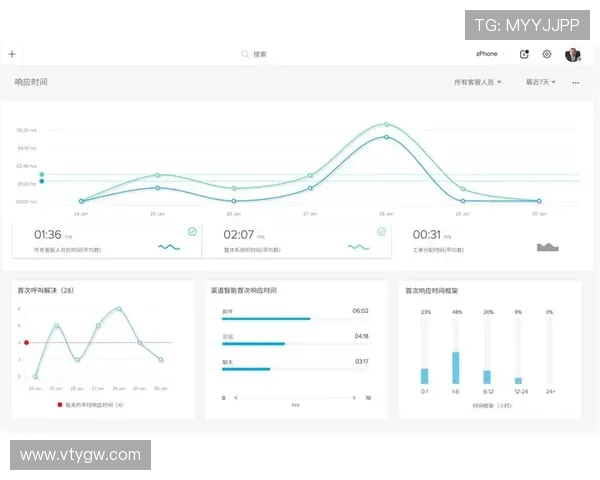Image resolution: width=600 pixels, height=480 pixels.
Task: Click the user profile avatar
Action: coord(572,54)
